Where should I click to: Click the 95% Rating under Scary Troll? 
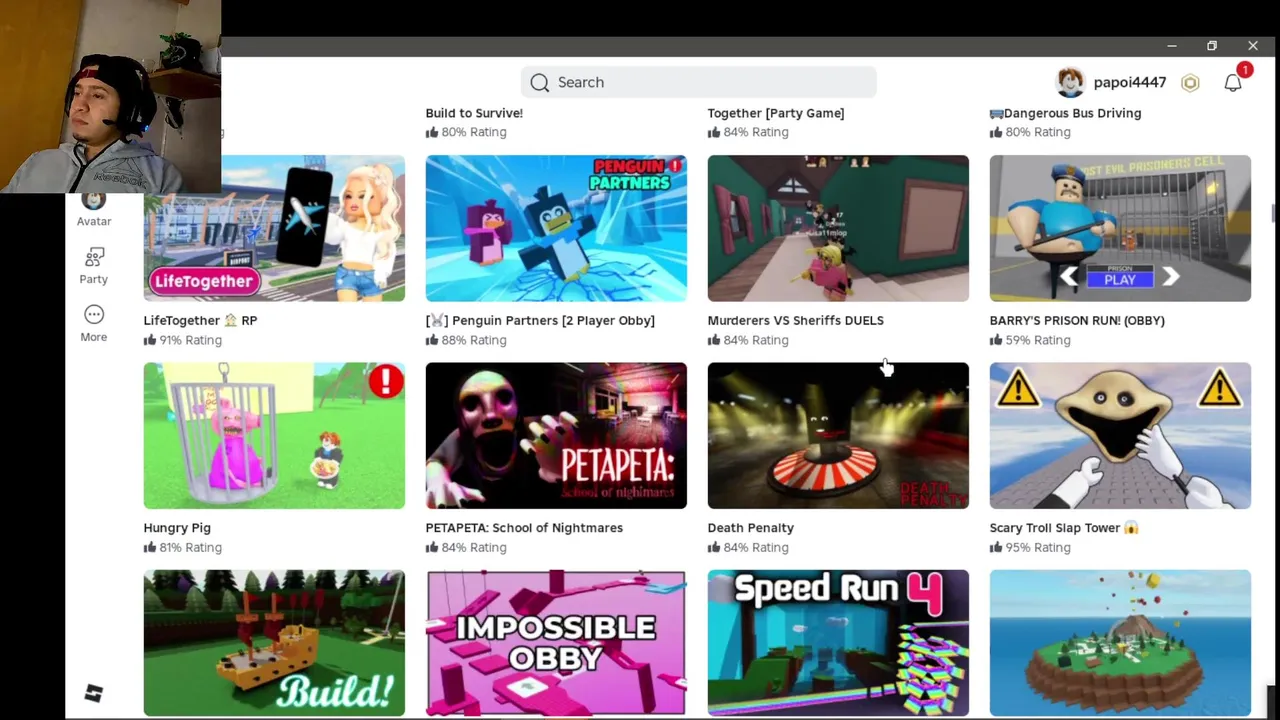[1030, 547]
